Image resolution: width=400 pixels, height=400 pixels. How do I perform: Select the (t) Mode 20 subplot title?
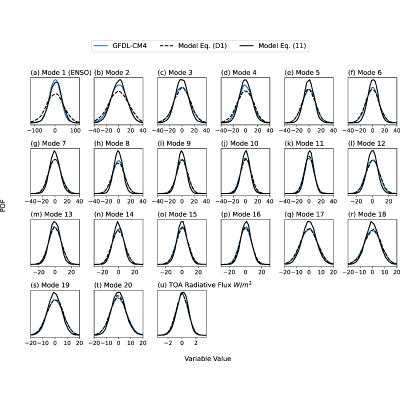point(113,285)
